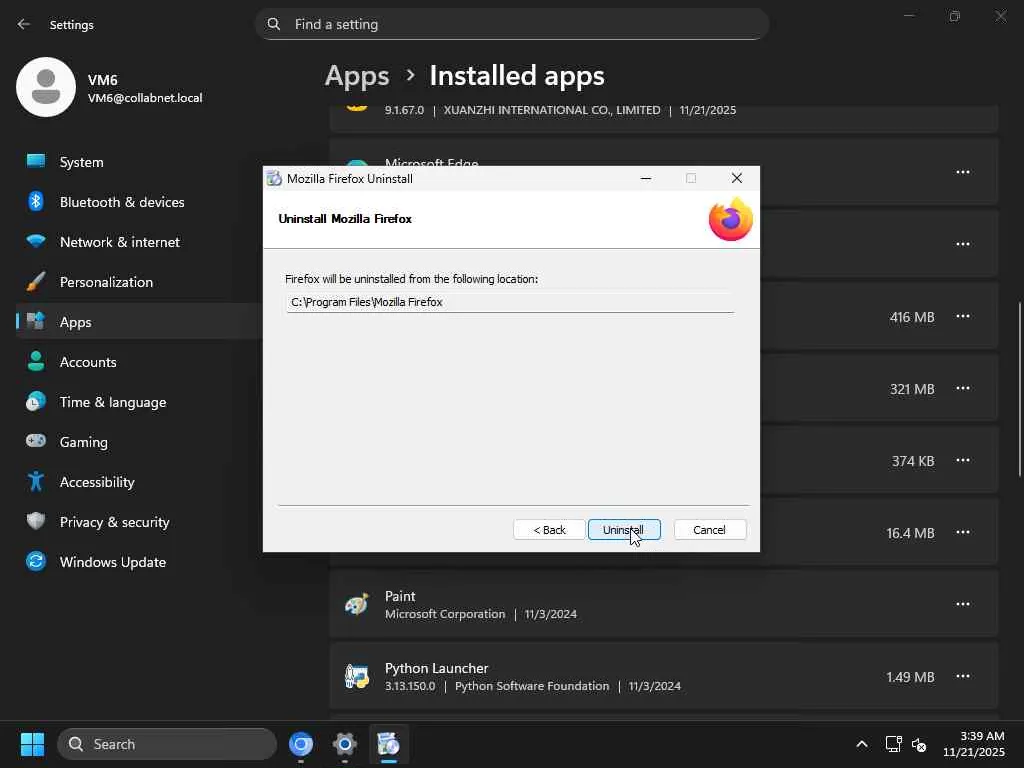This screenshot has width=1024, height=768.
Task: Click the Time & language clock icon
Action: [x=36, y=402]
